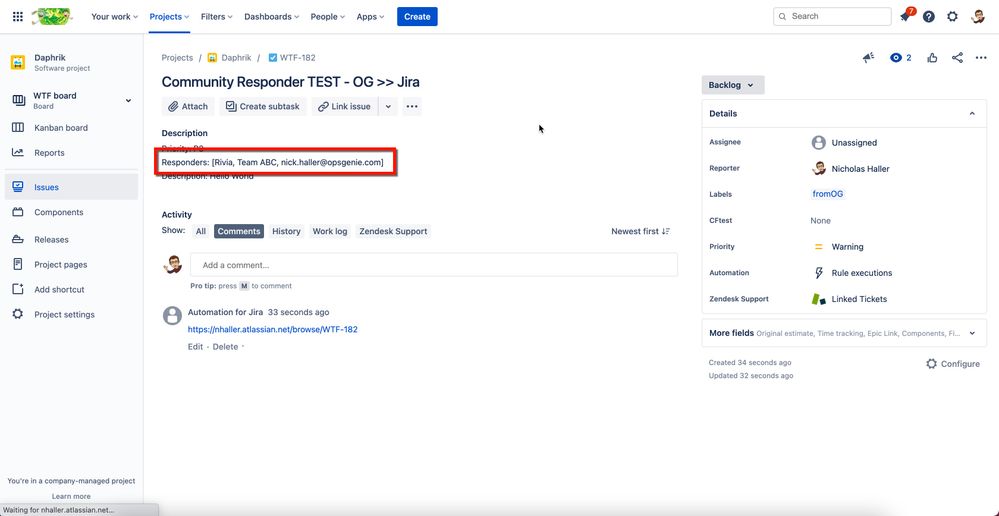
Task: Click the Unassigned assignee avatar
Action: [819, 143]
